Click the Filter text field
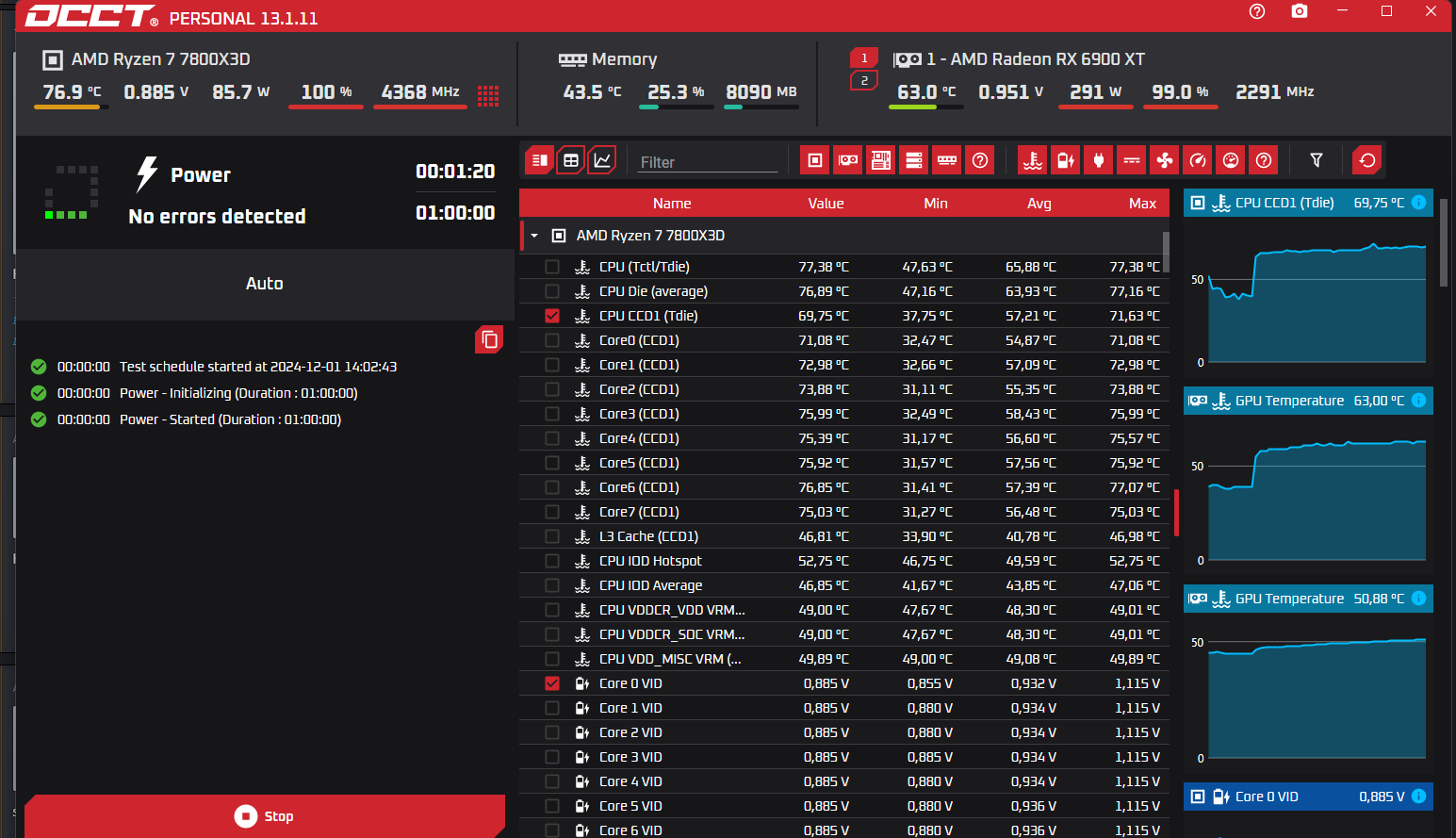The height and width of the screenshot is (838, 1456). coord(708,162)
